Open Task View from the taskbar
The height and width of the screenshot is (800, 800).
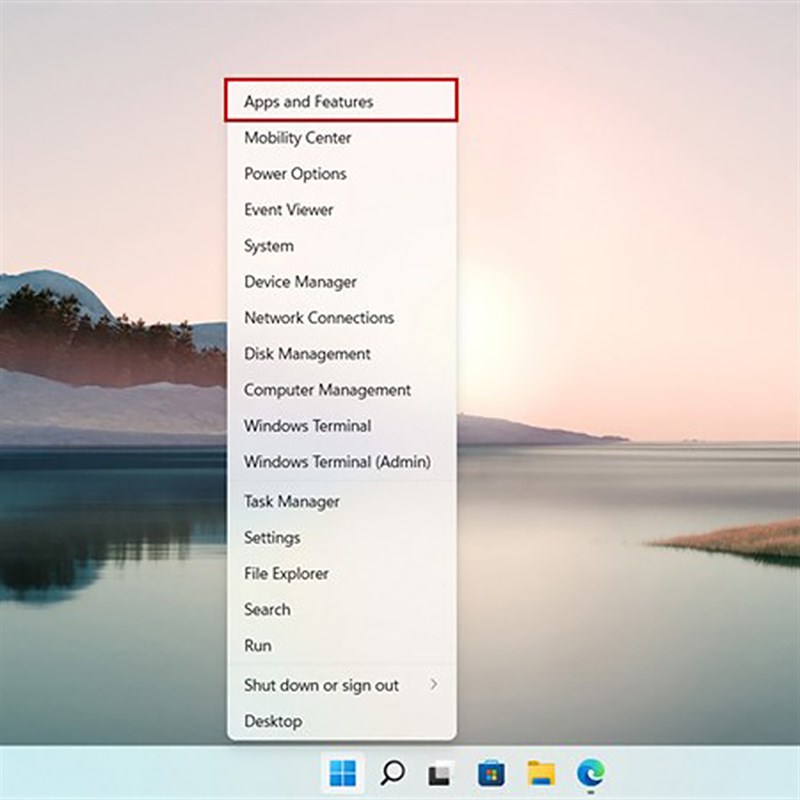[x=439, y=772]
